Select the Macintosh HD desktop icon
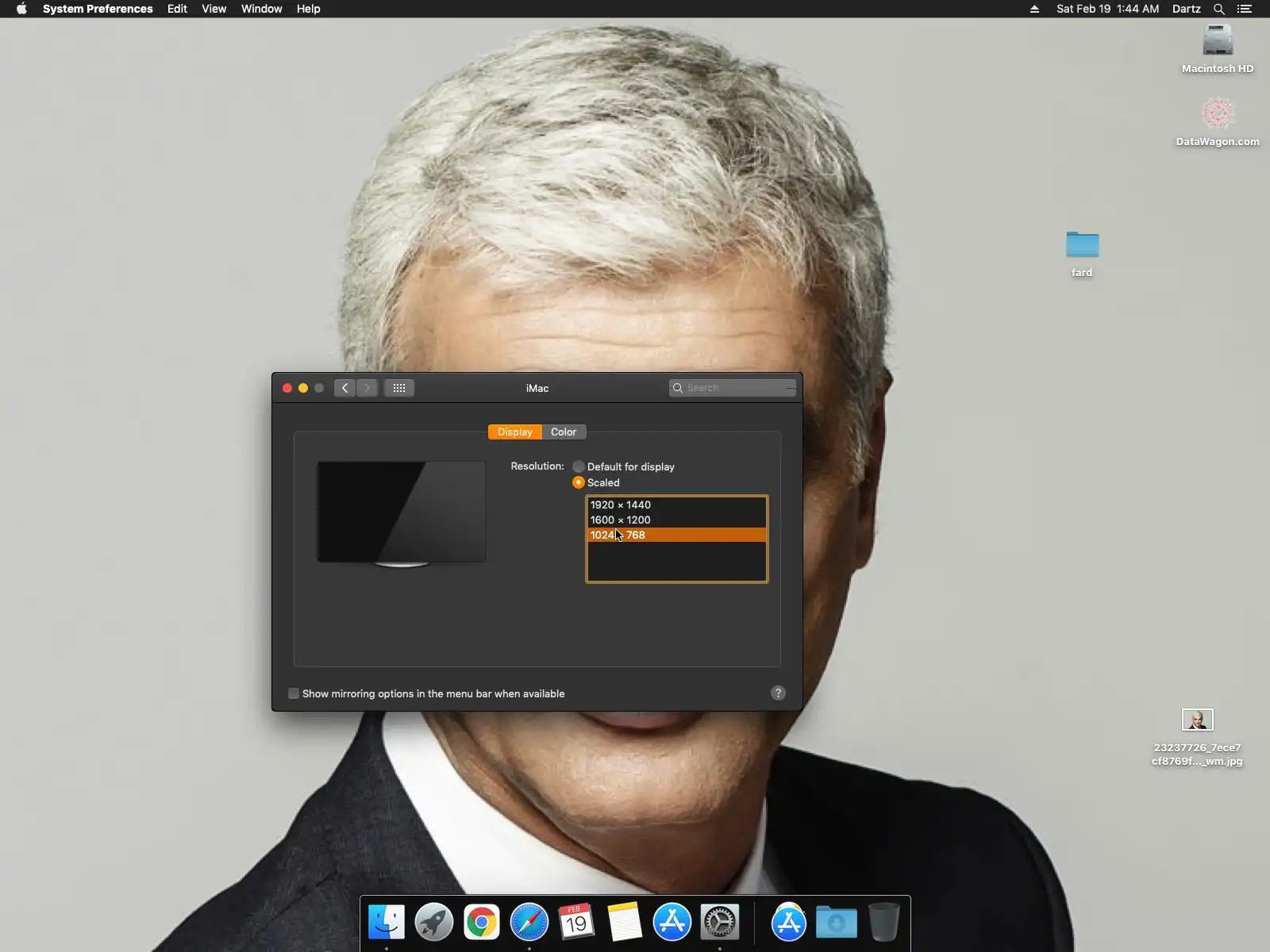This screenshot has height=952, width=1270. (1218, 49)
